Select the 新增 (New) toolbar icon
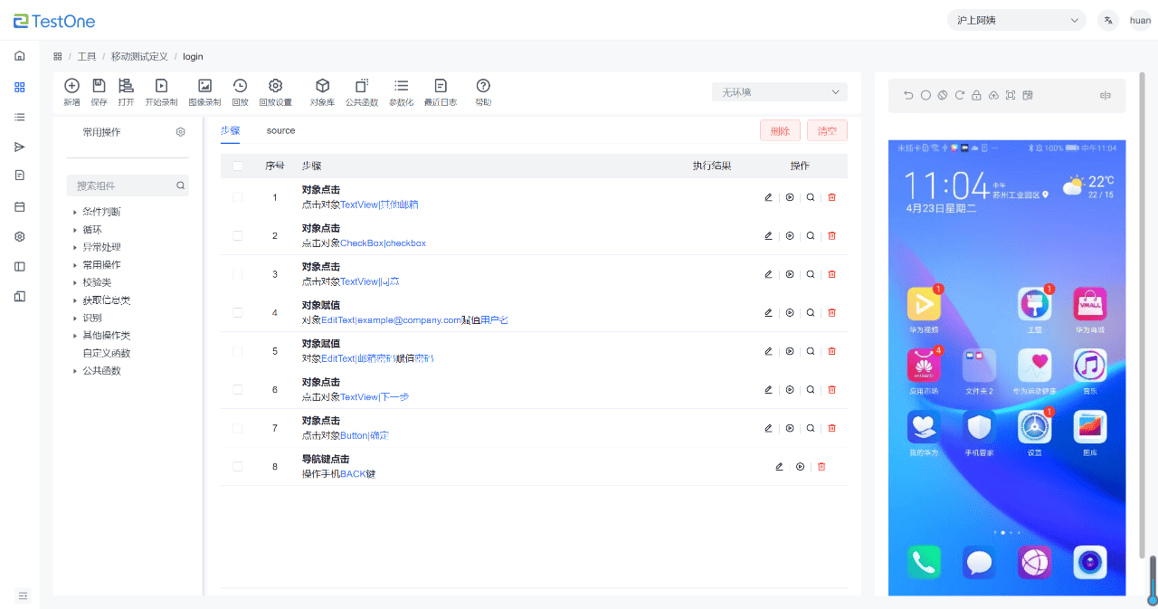This screenshot has width=1158, height=609. click(x=71, y=91)
